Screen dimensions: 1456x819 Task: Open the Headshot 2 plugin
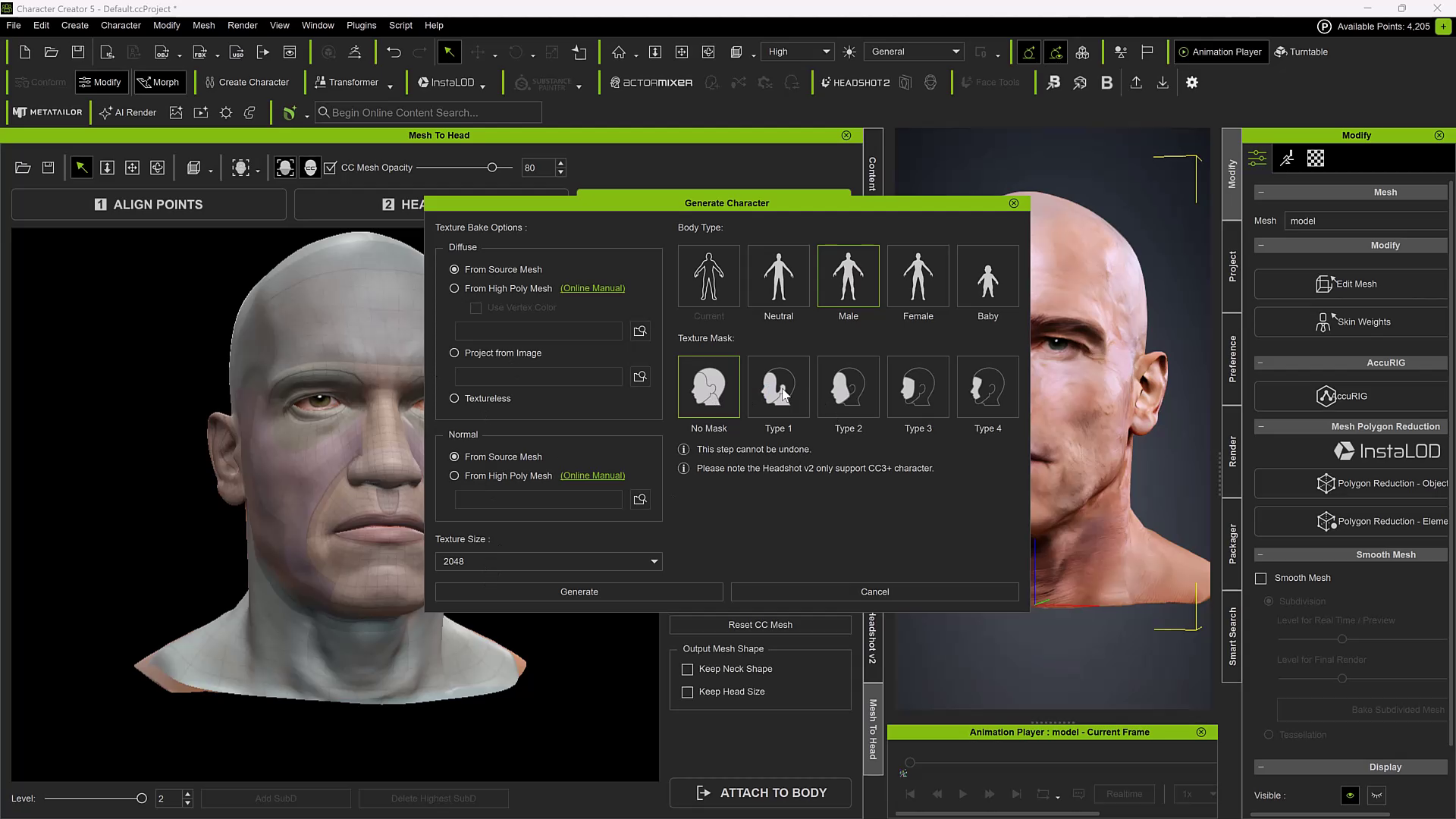[855, 83]
